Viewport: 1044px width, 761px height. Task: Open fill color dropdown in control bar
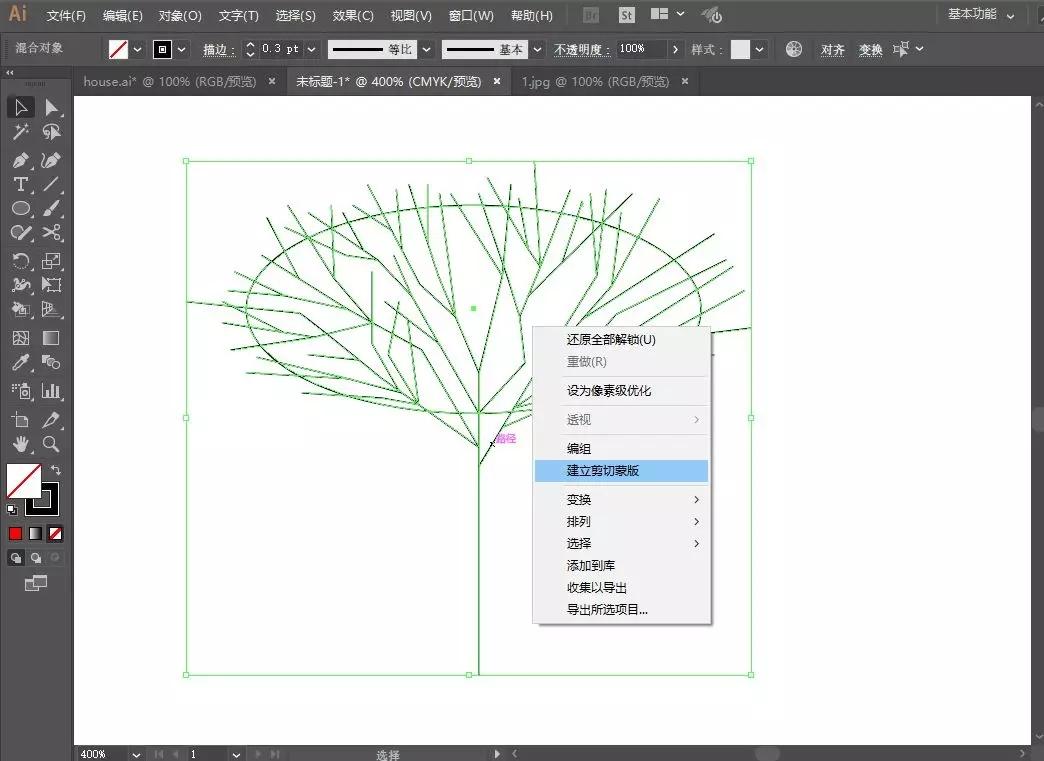[x=137, y=49]
